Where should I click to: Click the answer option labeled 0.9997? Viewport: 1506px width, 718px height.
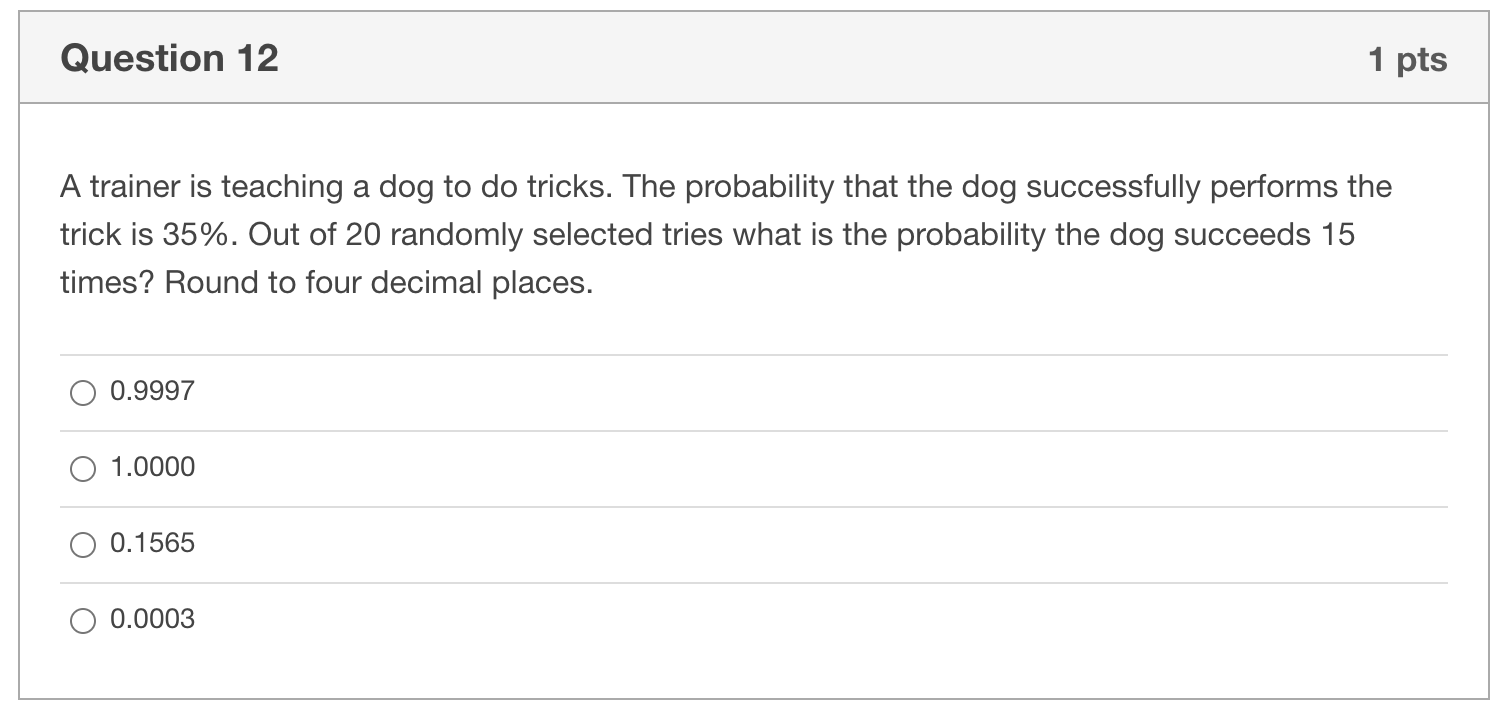150,391
